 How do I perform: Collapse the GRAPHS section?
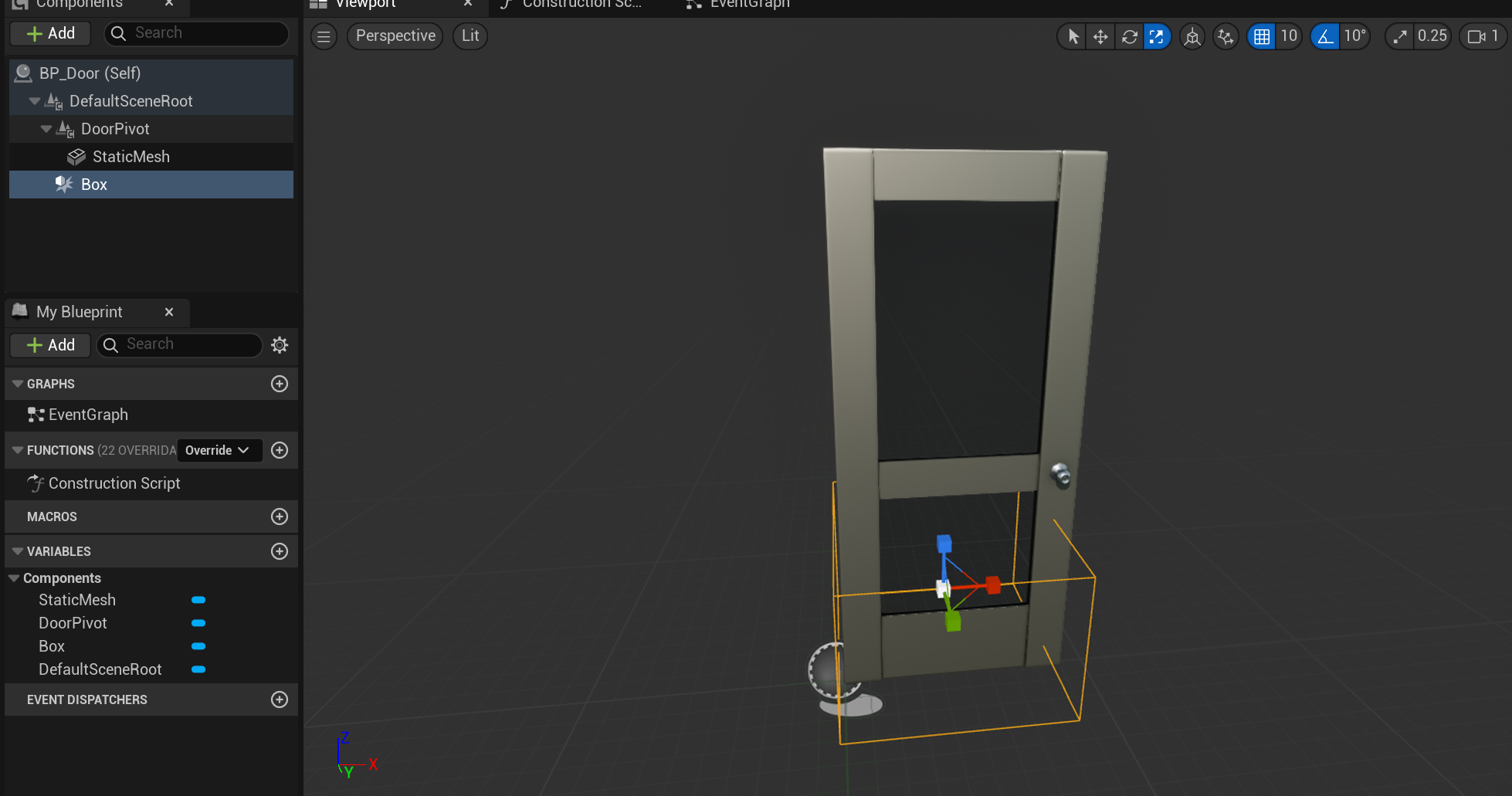click(x=17, y=384)
